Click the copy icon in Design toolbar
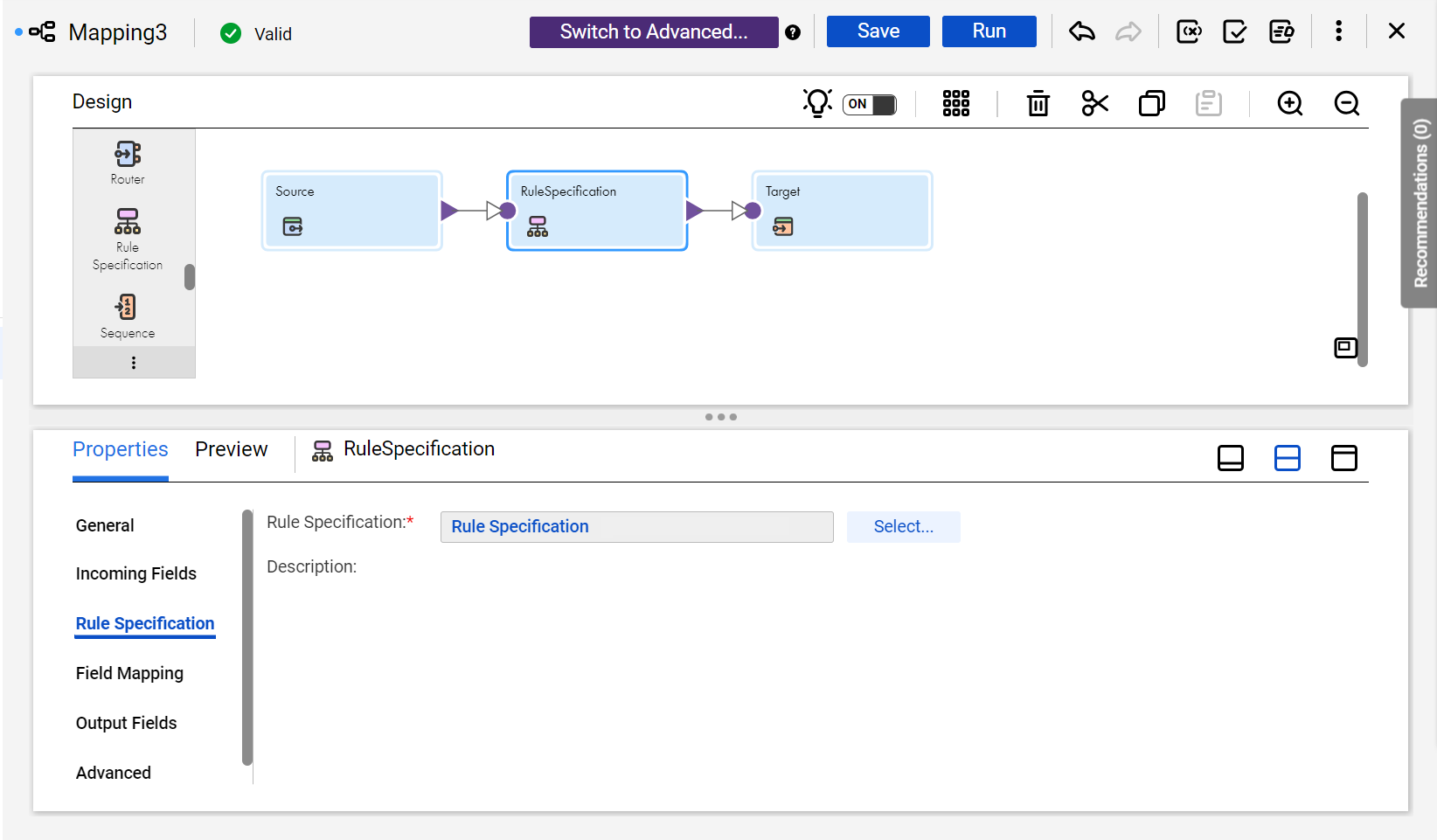 coord(1152,103)
